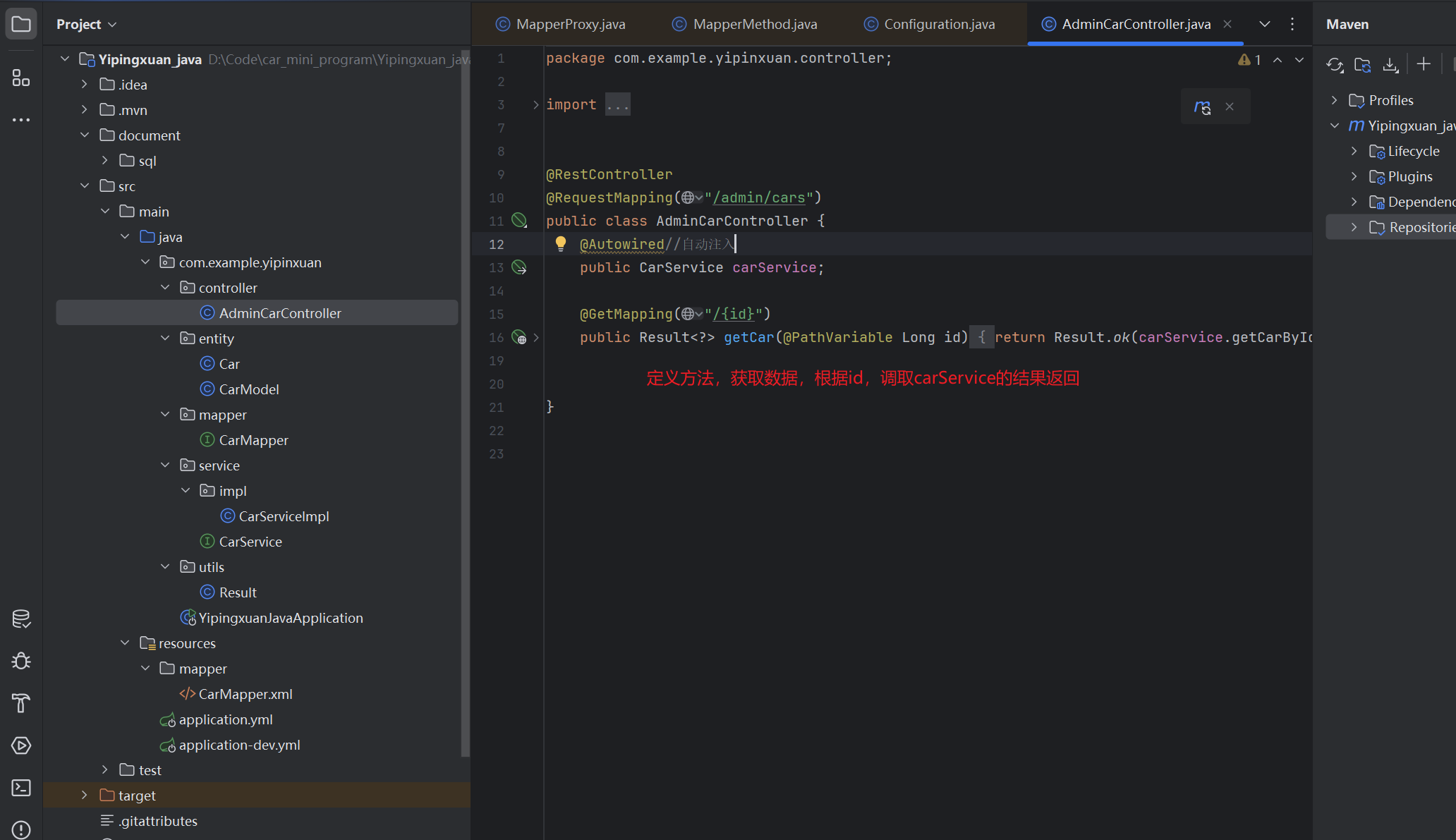Open CarMapper.xml in project tree
This screenshot has width=1456, height=840.
[x=245, y=694]
